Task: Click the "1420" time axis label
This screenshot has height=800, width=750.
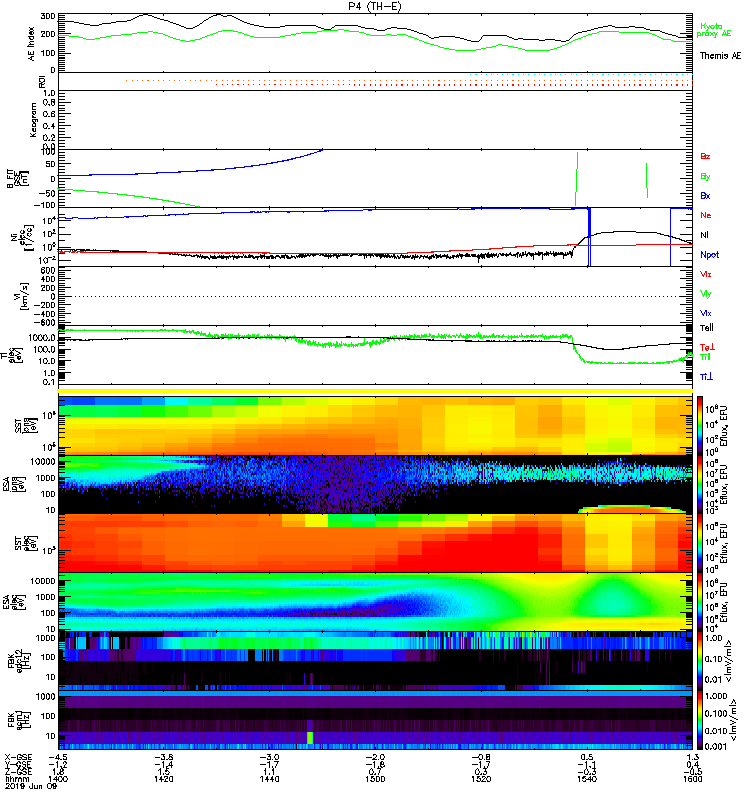Action: point(164,779)
